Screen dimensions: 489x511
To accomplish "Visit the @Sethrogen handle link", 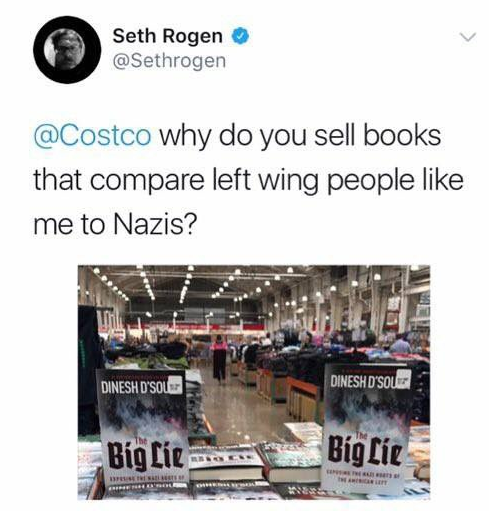I will [x=169, y=61].
